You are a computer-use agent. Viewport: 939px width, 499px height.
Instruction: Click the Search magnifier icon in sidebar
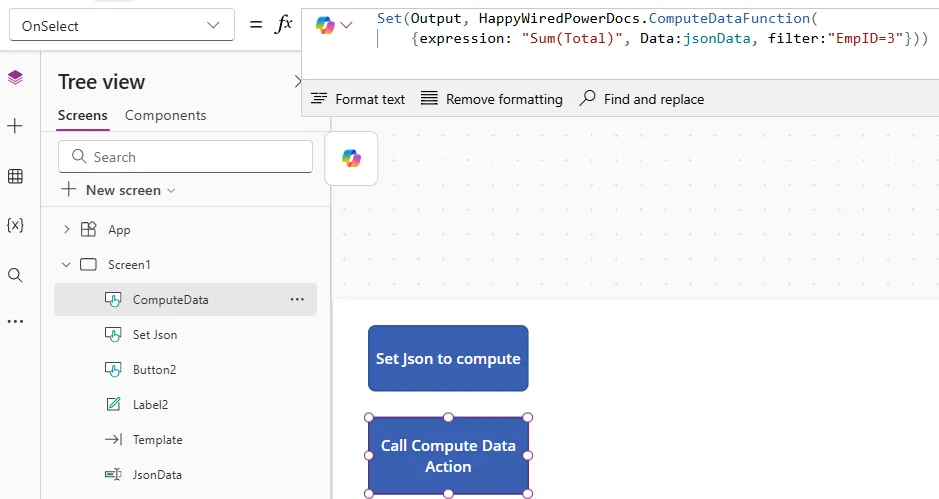pyautogui.click(x=15, y=275)
